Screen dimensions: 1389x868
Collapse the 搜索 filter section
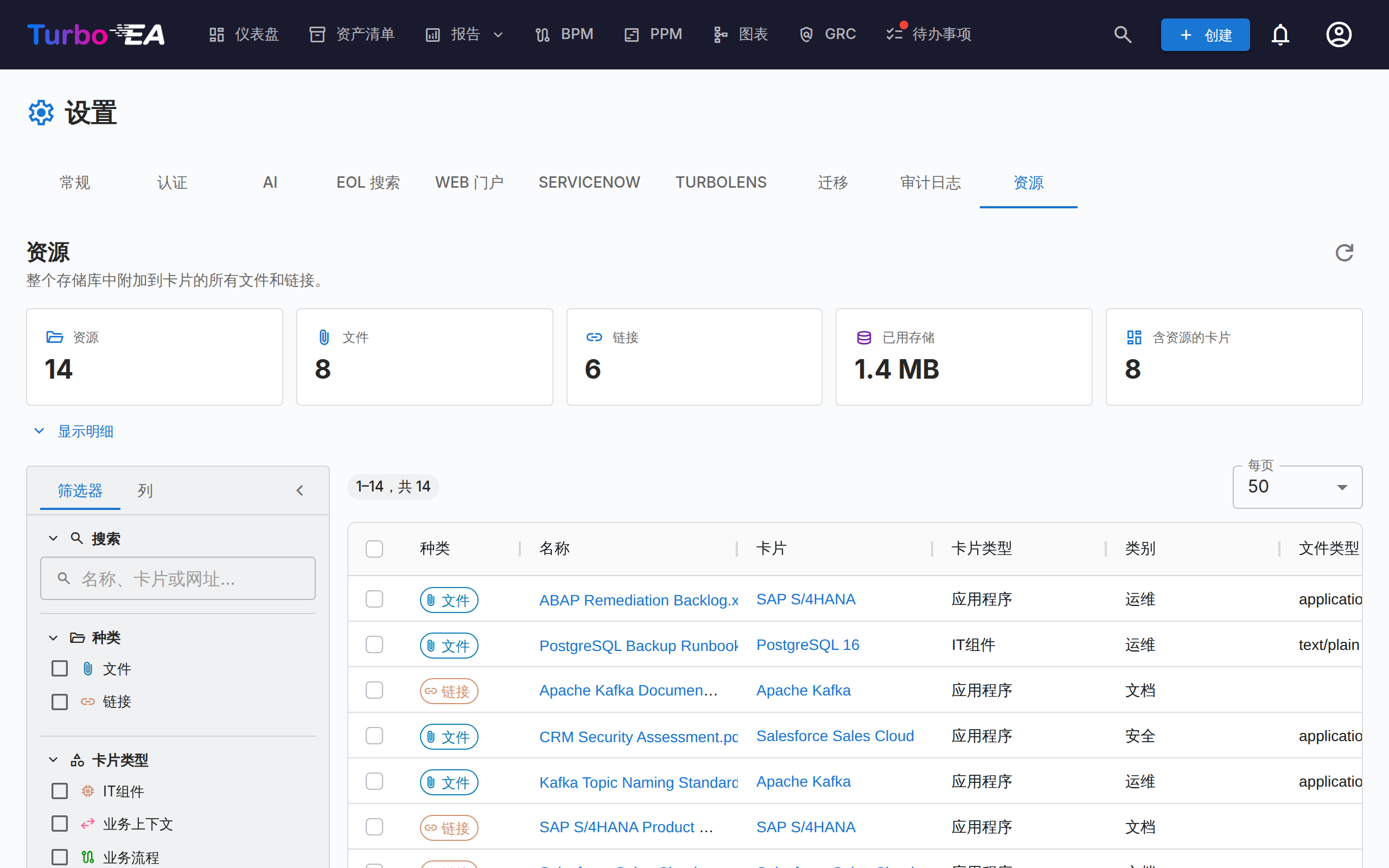(53, 539)
